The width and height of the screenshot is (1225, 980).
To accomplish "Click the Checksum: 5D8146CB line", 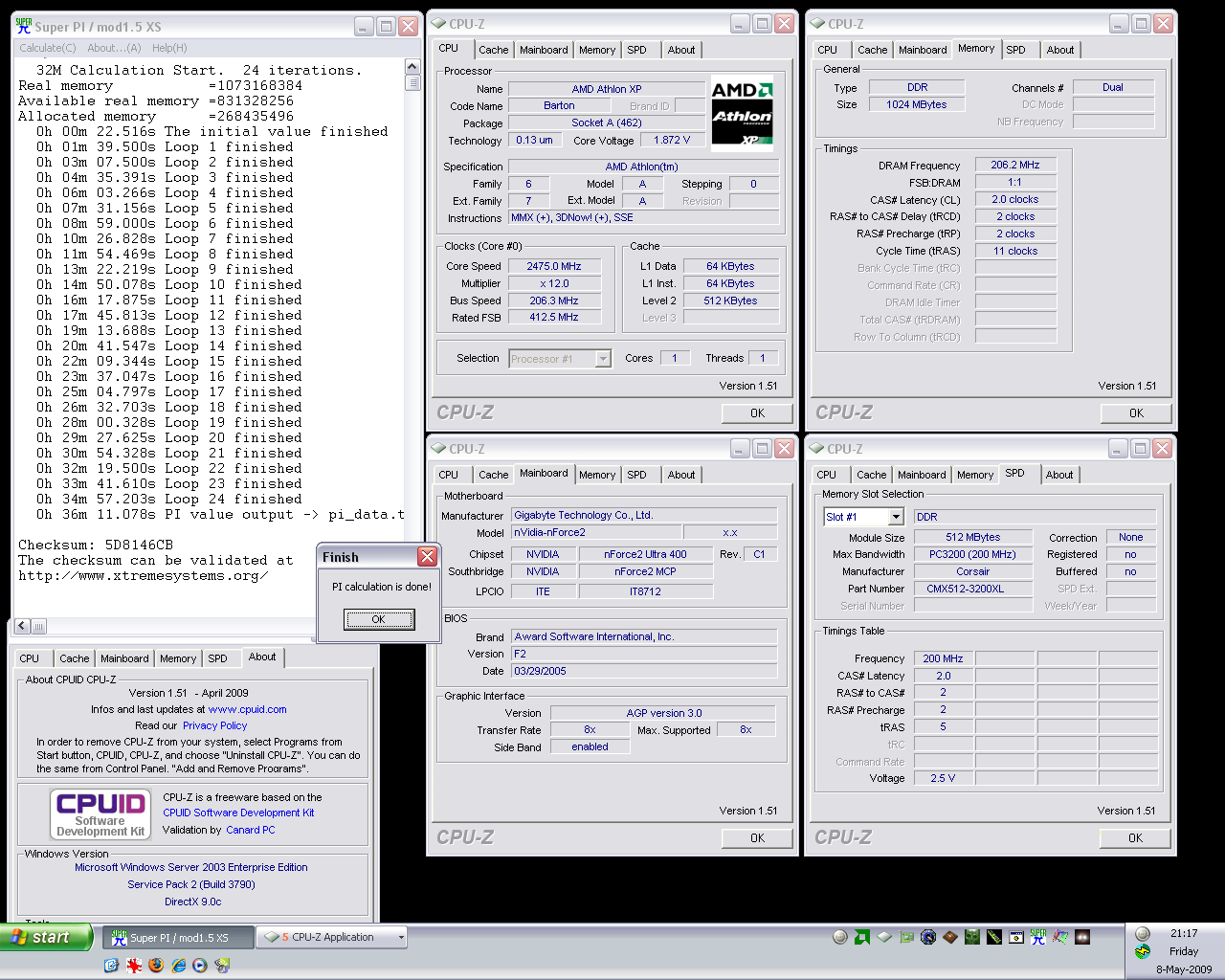I will pyautogui.click(x=96, y=545).
